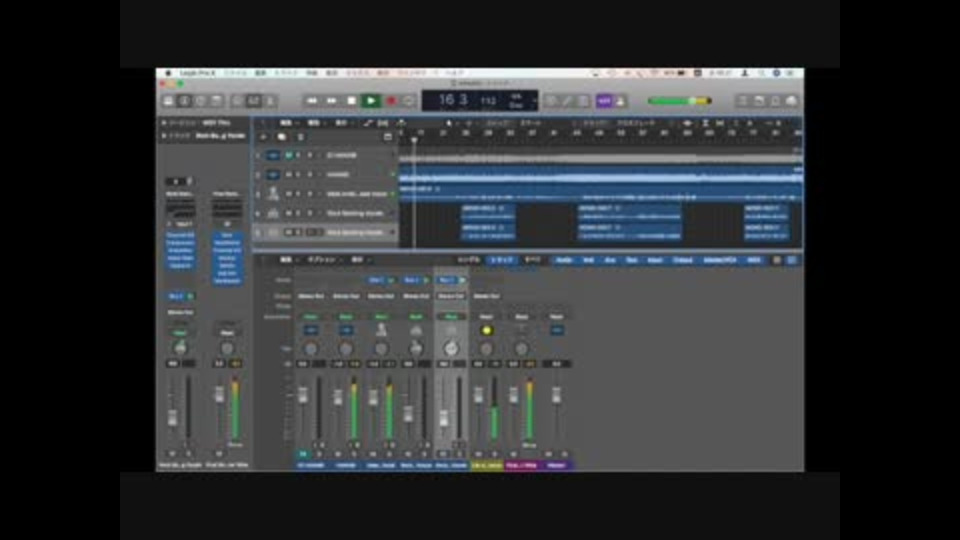Viewport: 960px width, 540px height.
Task: Switch mixer to すべて view
Action: pos(532,260)
